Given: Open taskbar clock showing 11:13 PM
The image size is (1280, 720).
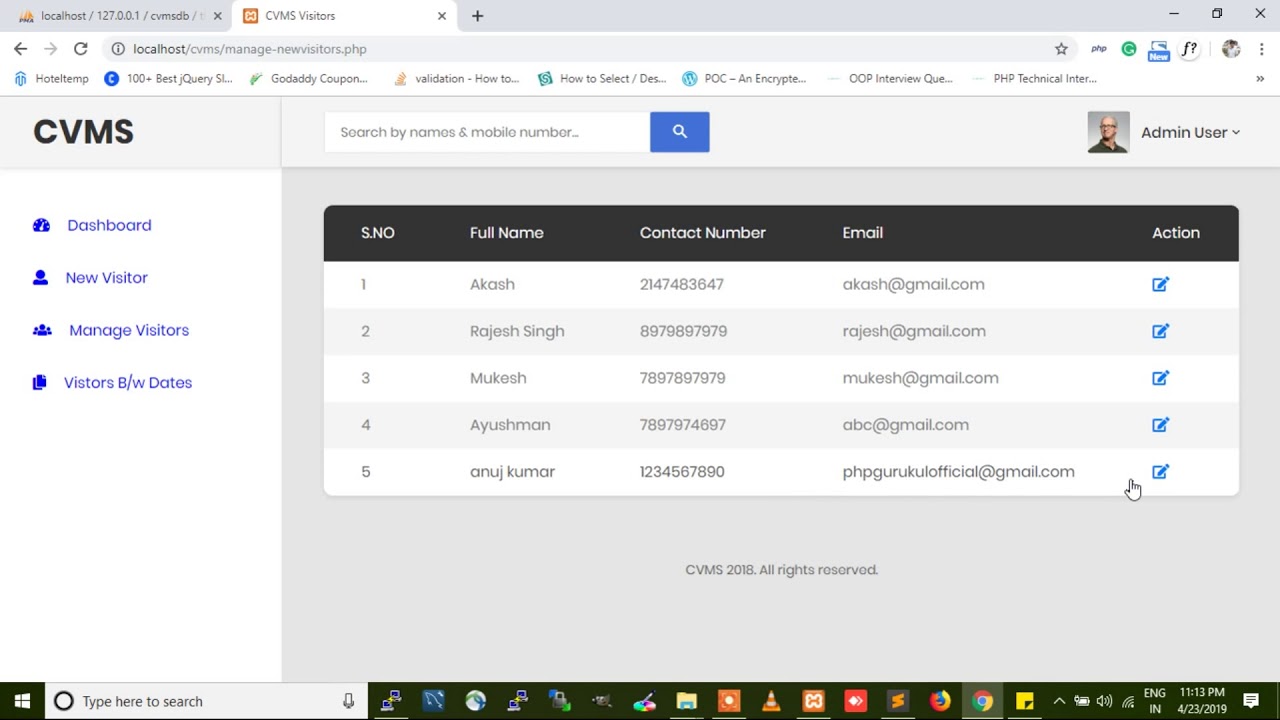Looking at the screenshot, I should tap(1202, 701).
